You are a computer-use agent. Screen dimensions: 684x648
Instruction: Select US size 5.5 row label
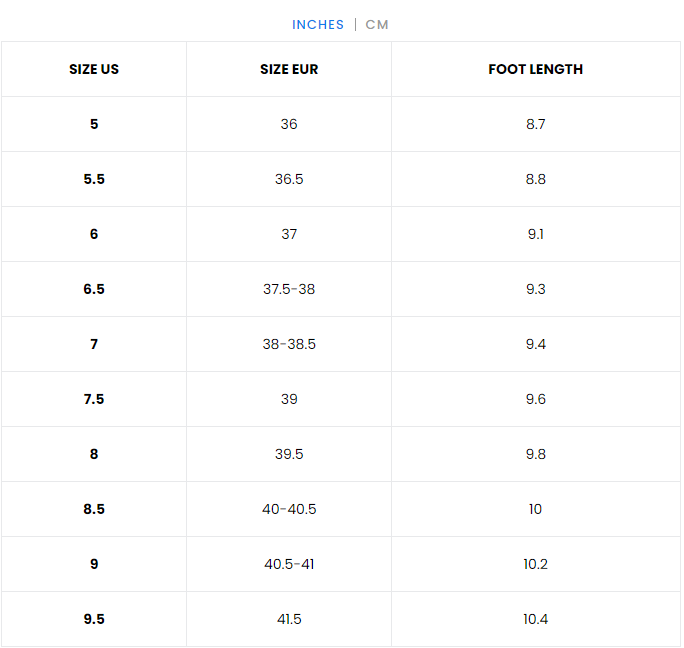pos(94,179)
